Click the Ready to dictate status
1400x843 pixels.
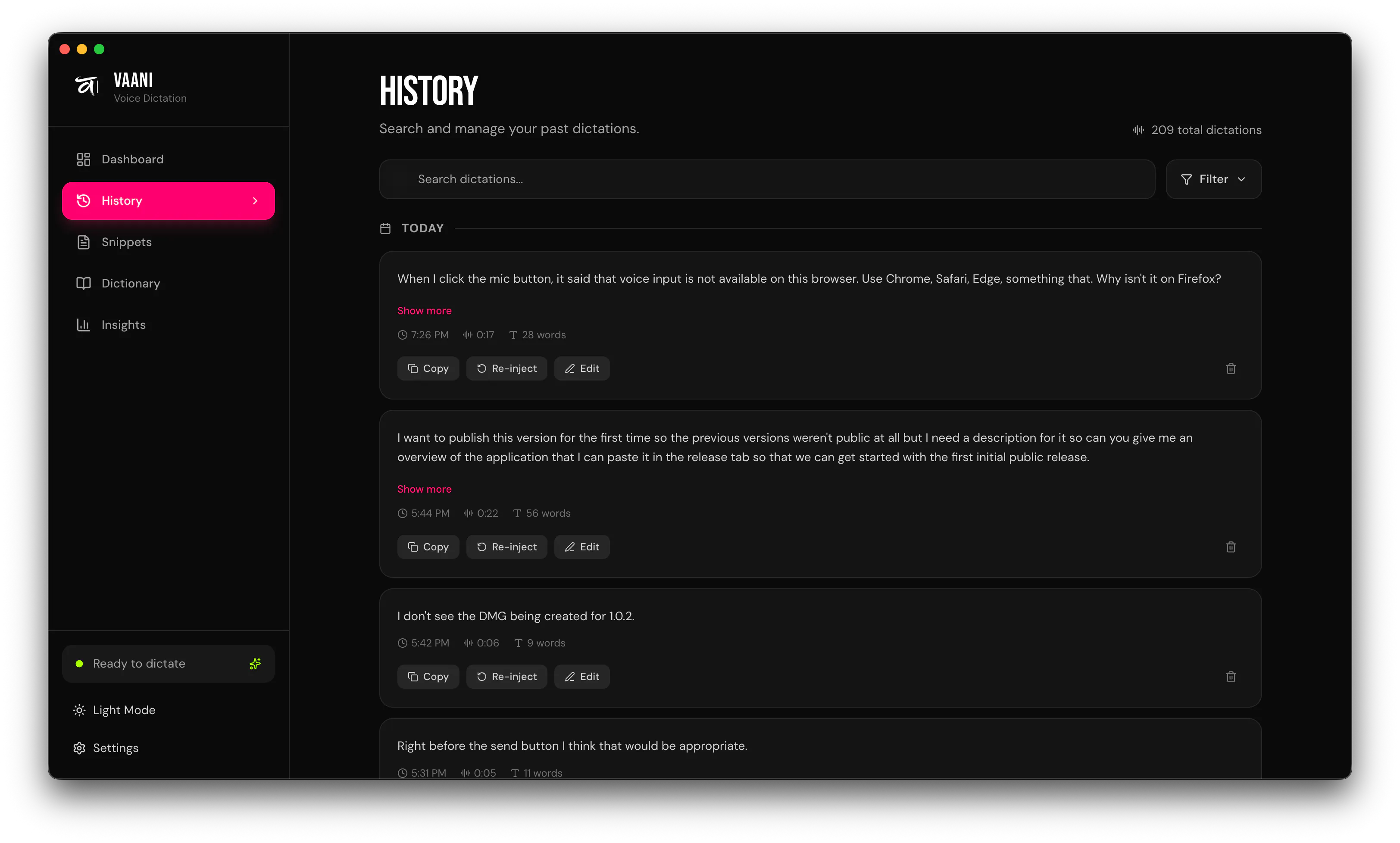(168, 663)
